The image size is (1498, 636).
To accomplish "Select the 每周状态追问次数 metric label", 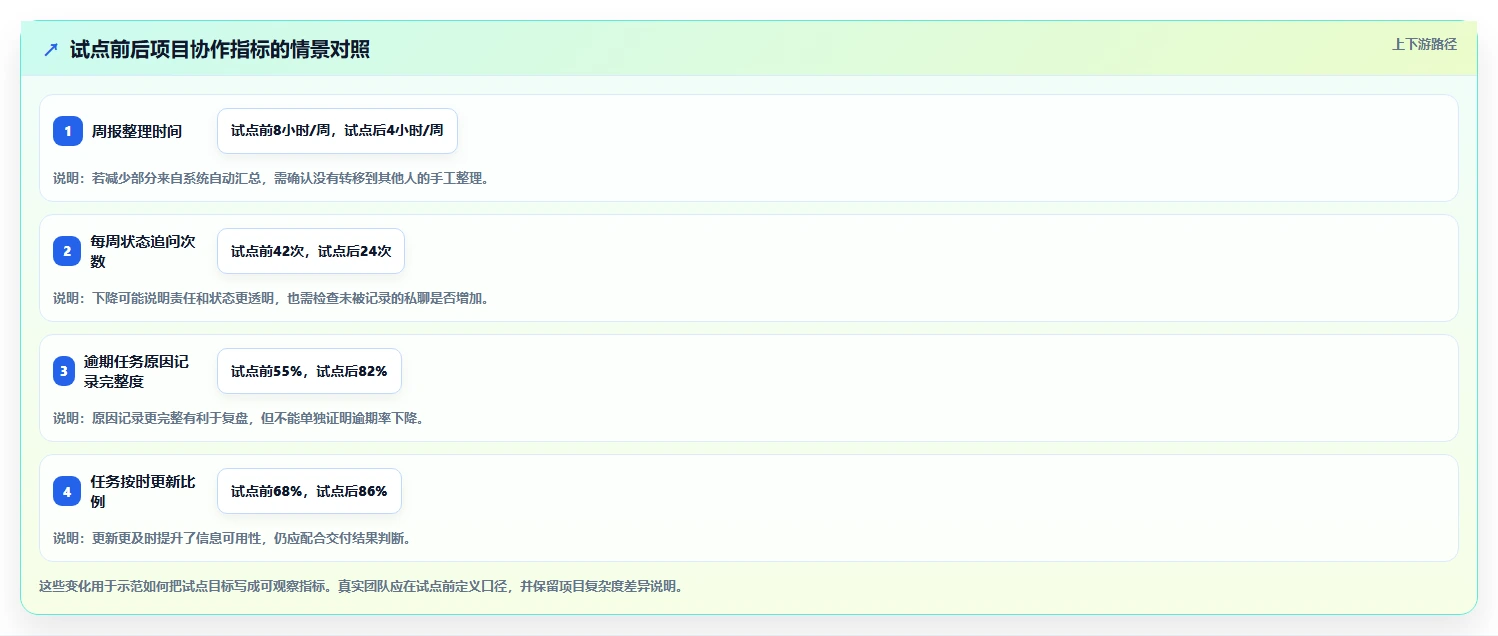I will pos(144,251).
